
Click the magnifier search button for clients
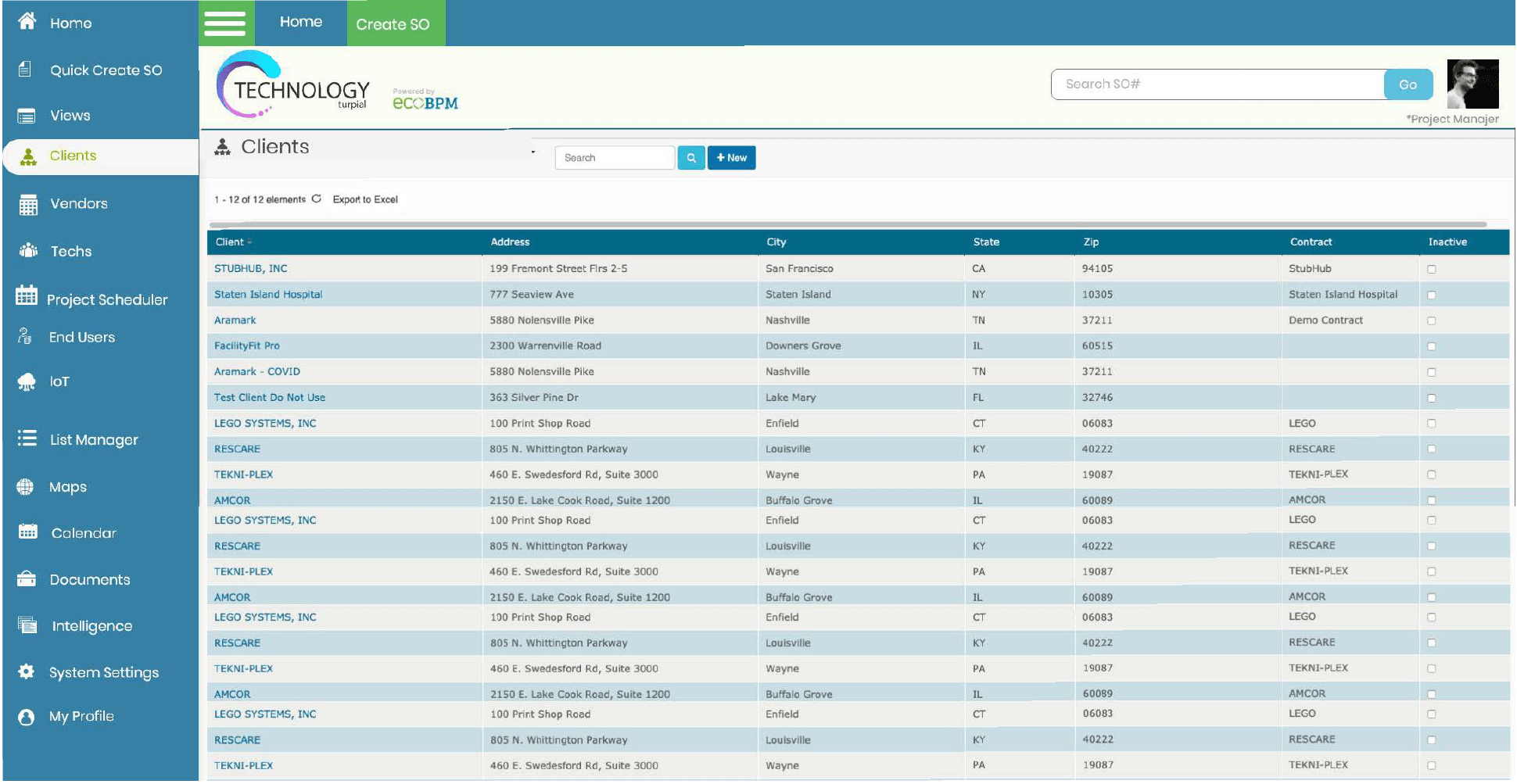691,158
